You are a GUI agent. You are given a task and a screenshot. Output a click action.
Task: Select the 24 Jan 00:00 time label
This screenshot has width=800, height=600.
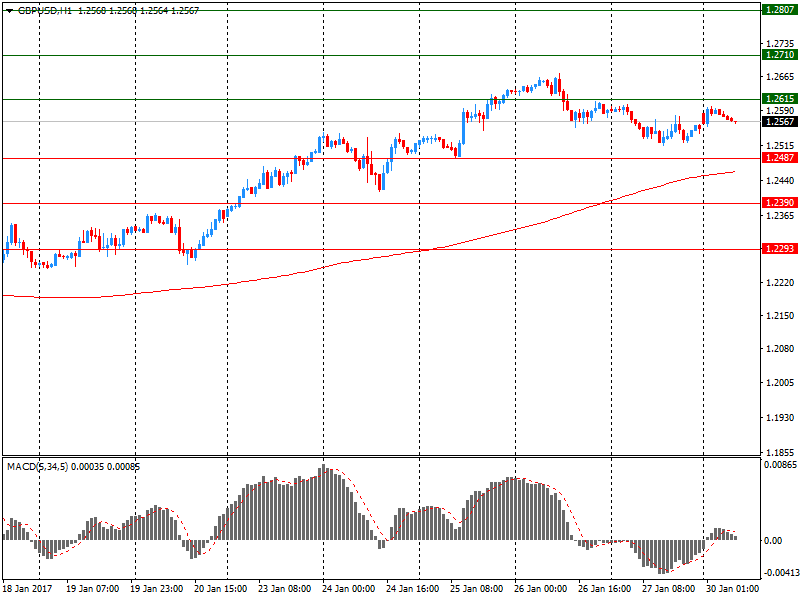coord(348,588)
